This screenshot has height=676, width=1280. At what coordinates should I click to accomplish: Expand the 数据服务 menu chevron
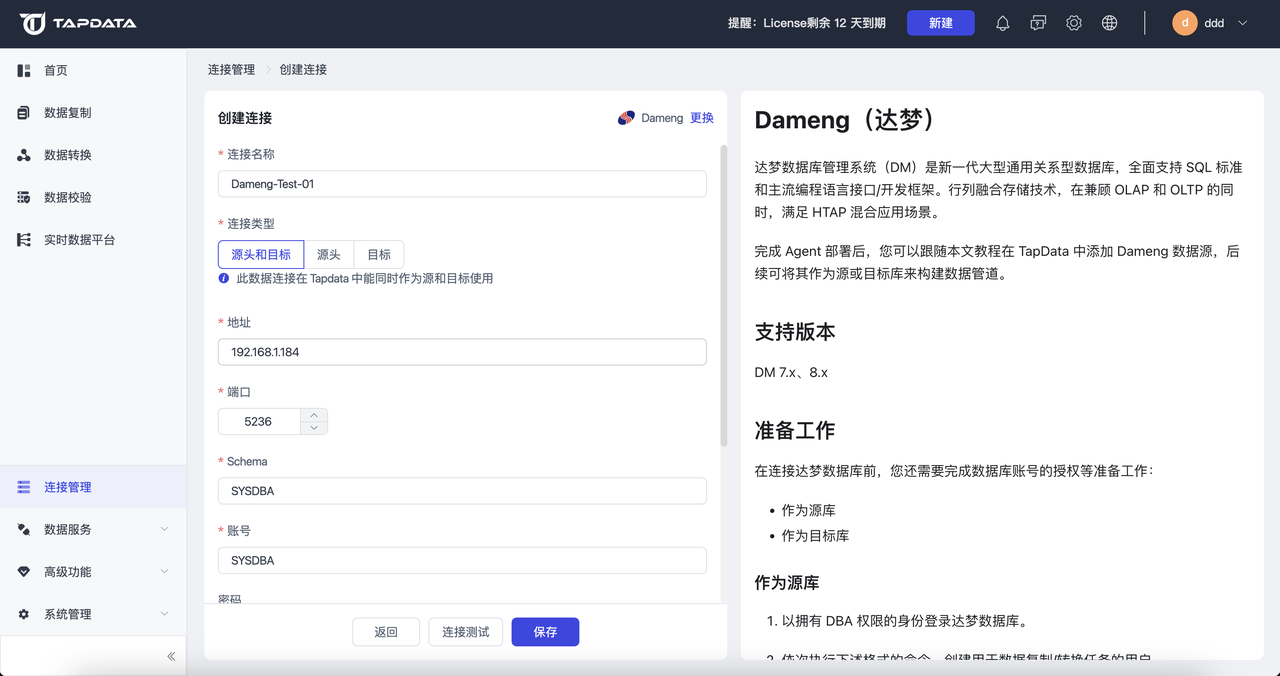click(165, 529)
